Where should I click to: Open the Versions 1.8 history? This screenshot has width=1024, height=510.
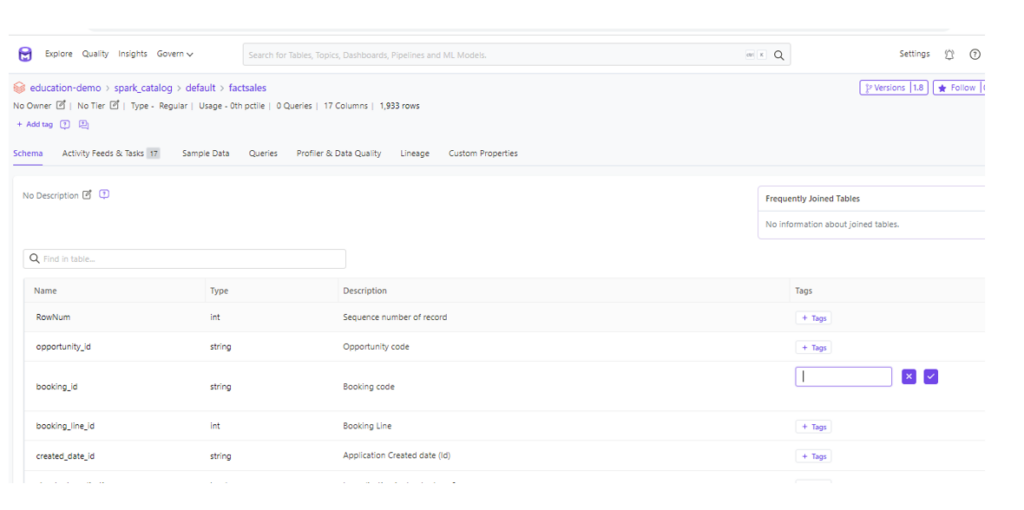pos(892,88)
